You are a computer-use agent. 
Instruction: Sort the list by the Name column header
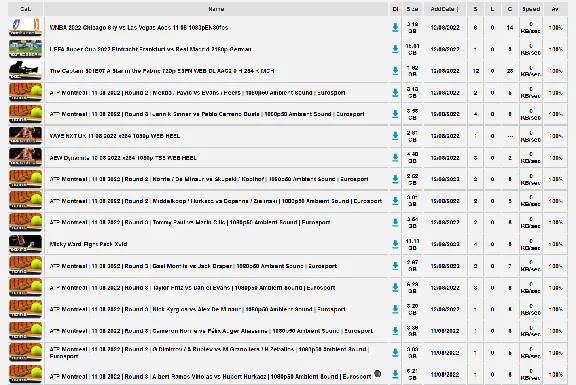click(216, 9)
